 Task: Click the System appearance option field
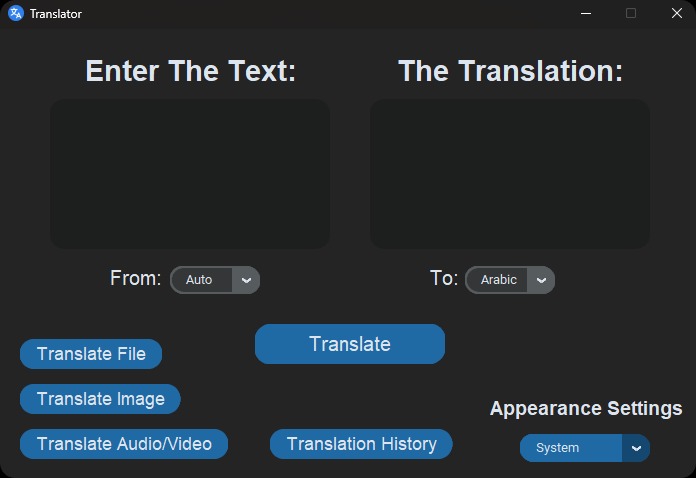pos(571,448)
